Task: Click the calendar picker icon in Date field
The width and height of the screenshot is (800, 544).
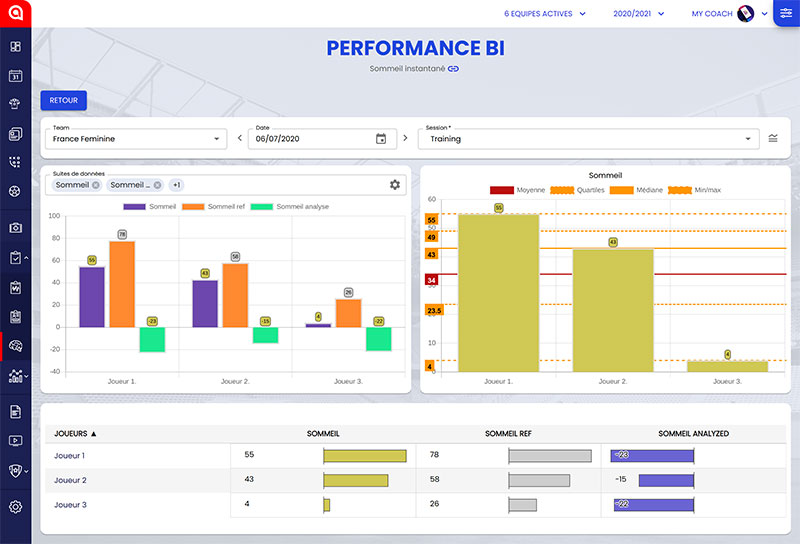Action: coord(381,139)
